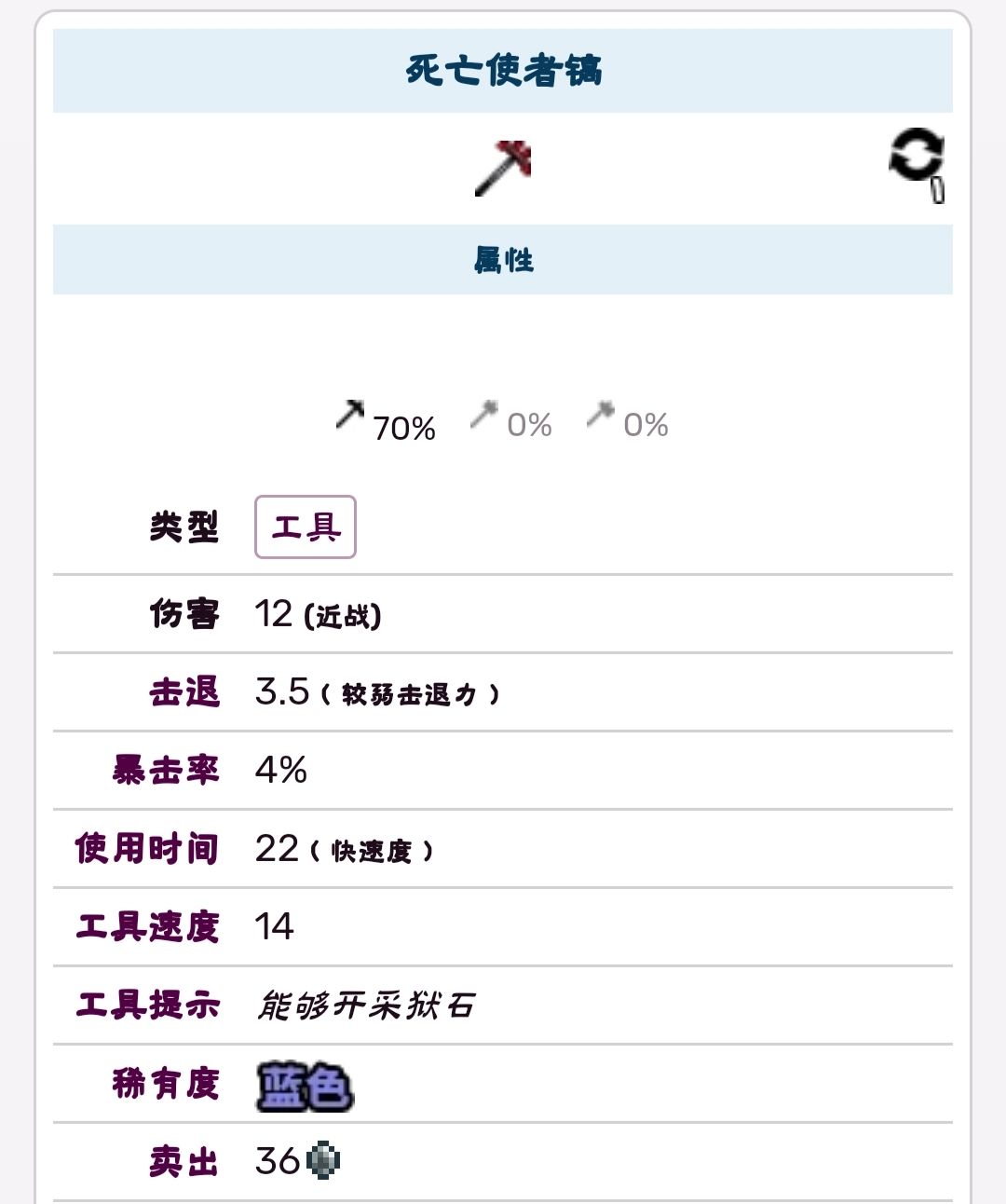
Task: Click the Deathbringer Pickaxe item image
Action: [503, 169]
